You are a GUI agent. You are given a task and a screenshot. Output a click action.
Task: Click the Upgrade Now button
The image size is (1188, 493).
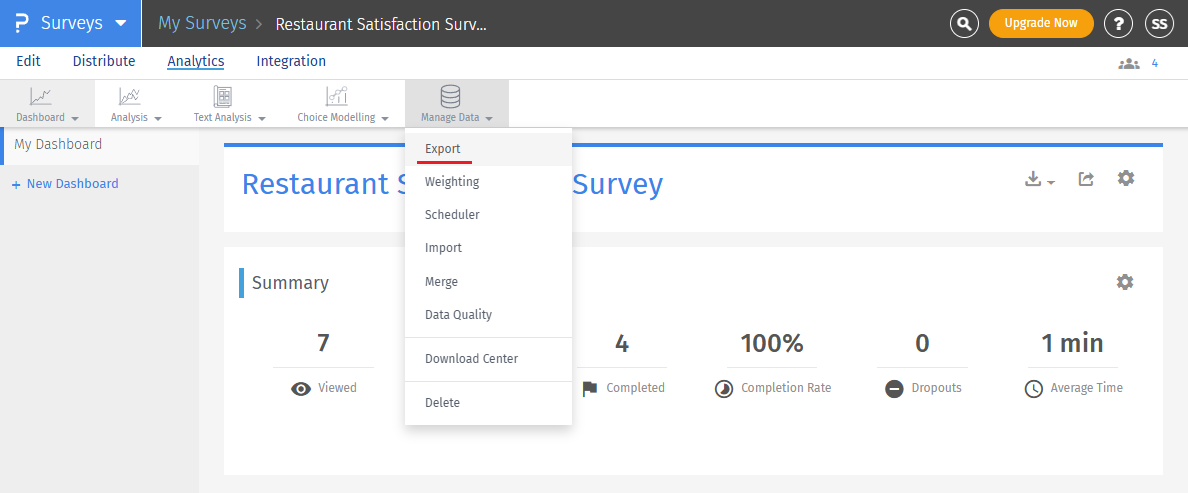1040,23
